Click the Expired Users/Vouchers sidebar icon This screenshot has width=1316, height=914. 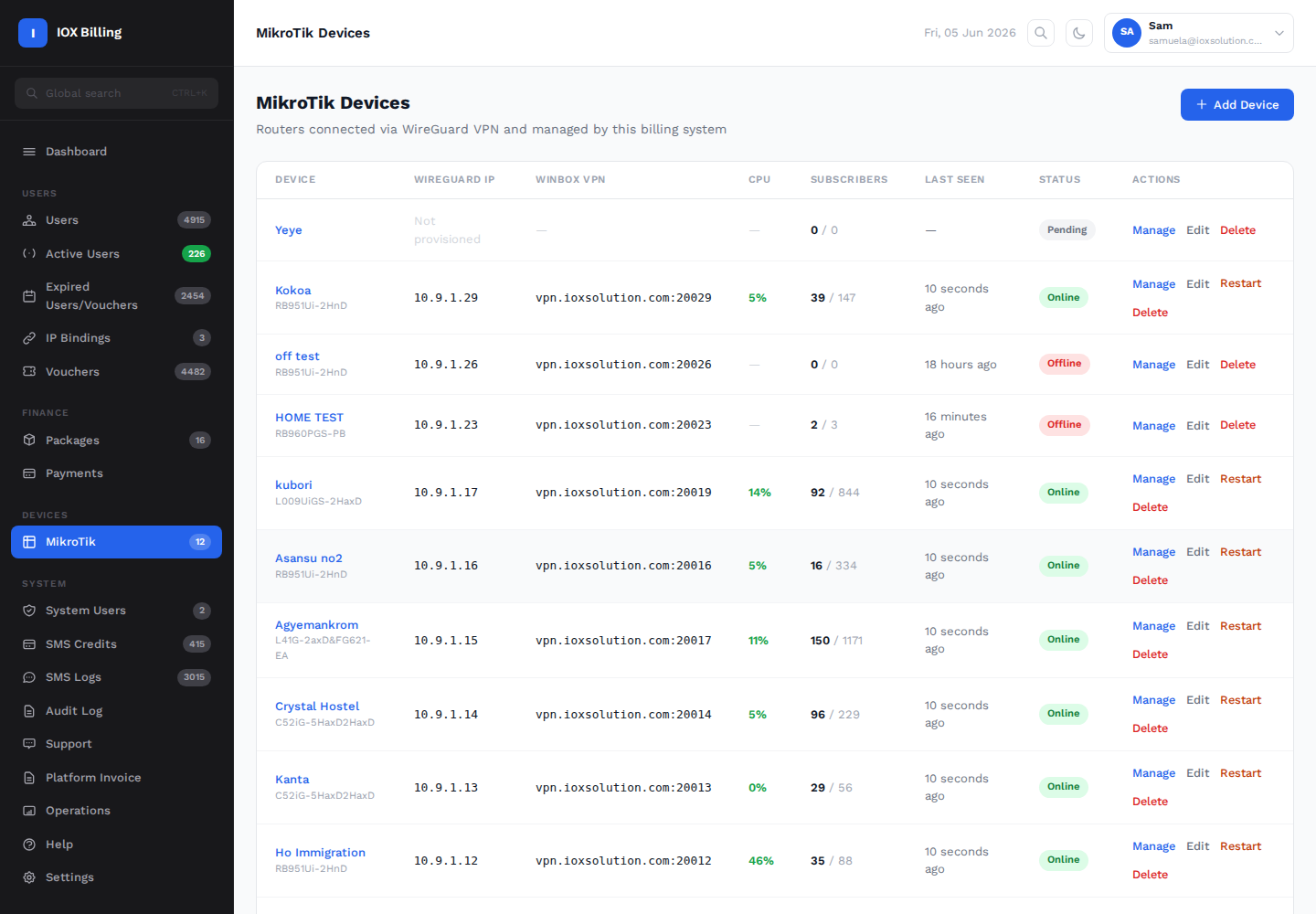(29, 296)
